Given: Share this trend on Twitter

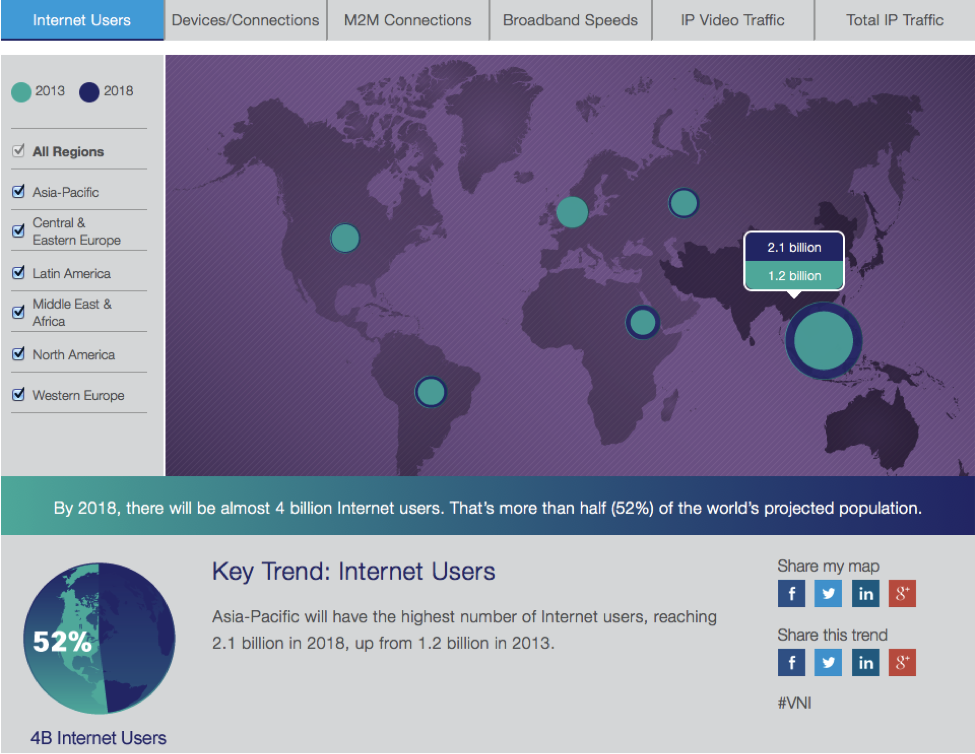Looking at the screenshot, I should click(828, 662).
